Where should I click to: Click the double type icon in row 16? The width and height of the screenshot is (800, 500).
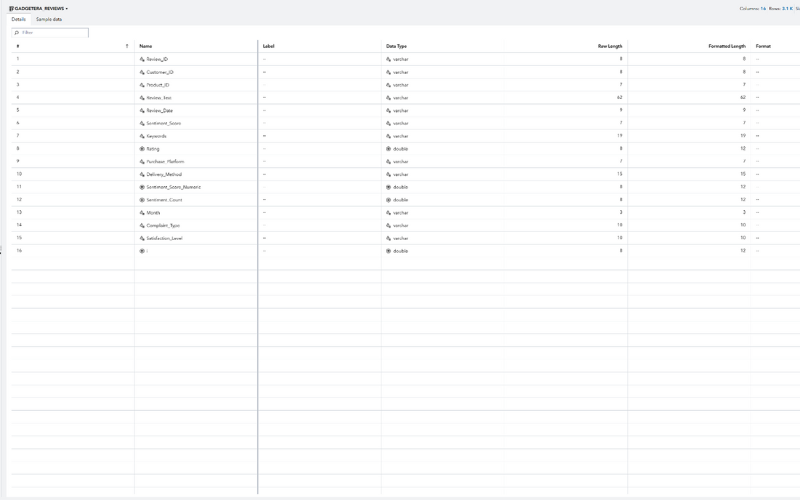388,251
